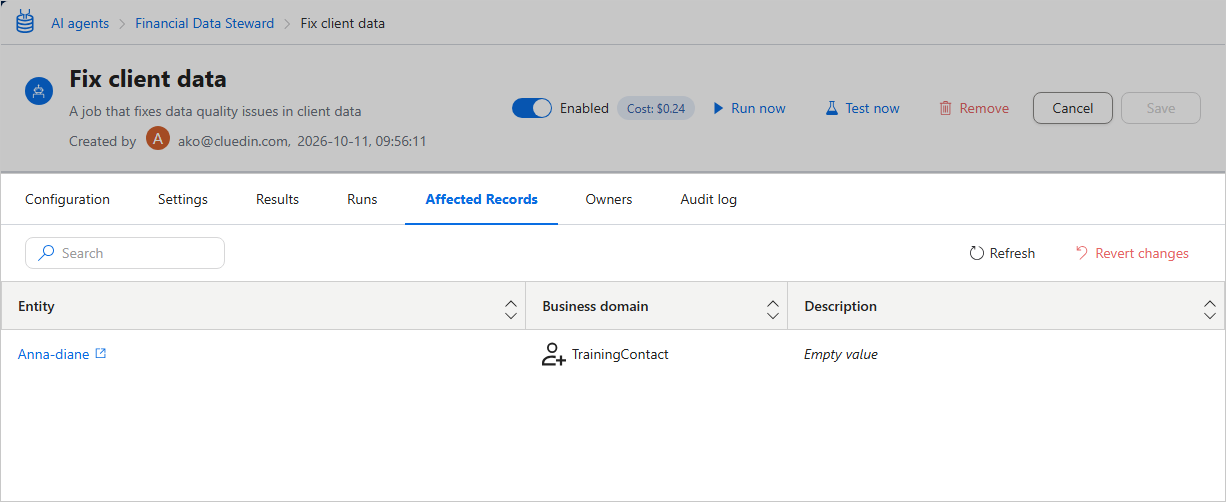Sort by the Business domain column arrows
This screenshot has height=502, width=1226.
point(773,309)
